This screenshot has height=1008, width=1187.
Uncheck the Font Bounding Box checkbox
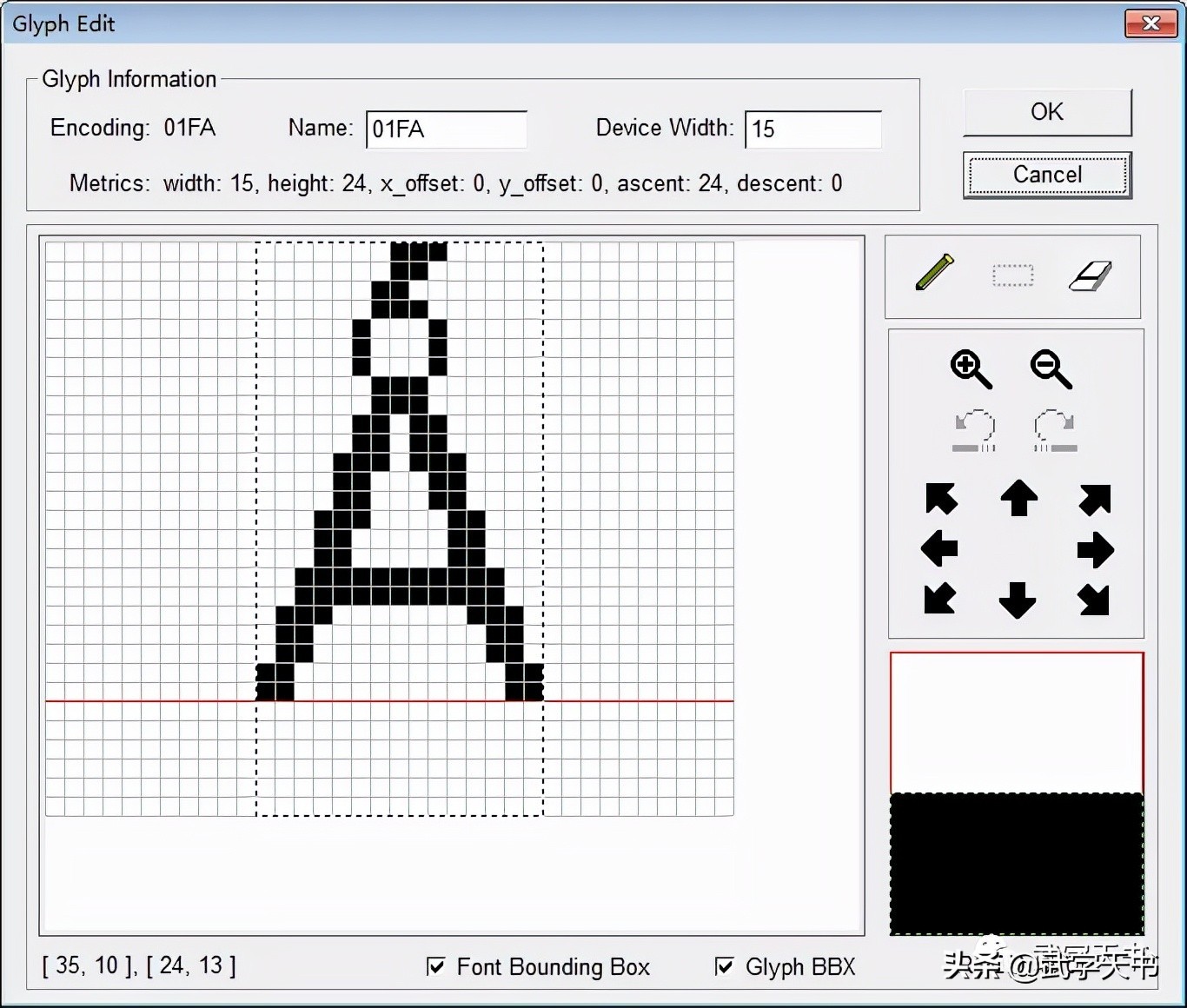click(x=436, y=966)
